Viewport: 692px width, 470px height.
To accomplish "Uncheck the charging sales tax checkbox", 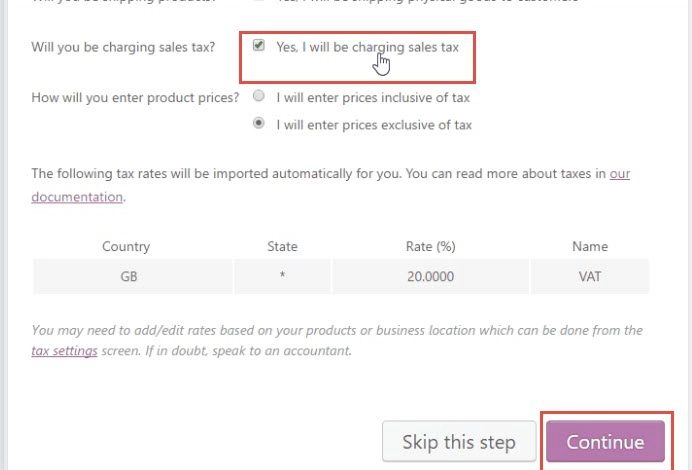I will [x=259, y=45].
